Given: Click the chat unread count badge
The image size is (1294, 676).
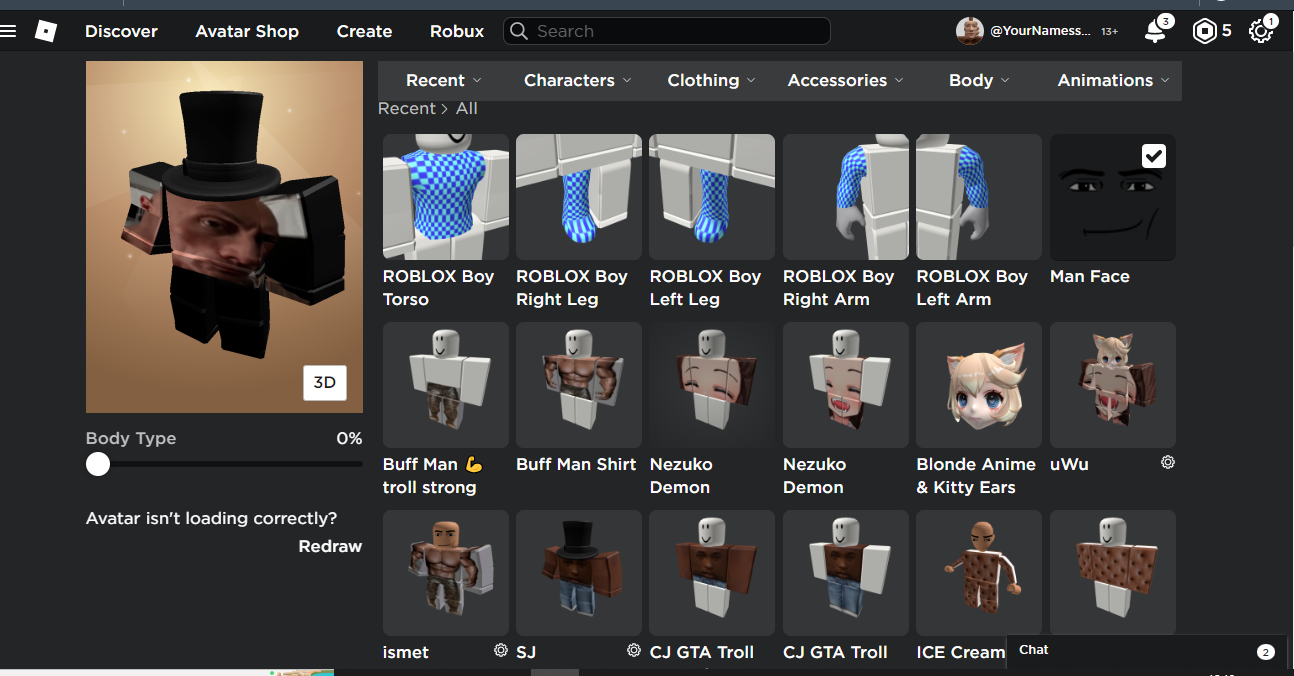Looking at the screenshot, I should pos(1265,652).
